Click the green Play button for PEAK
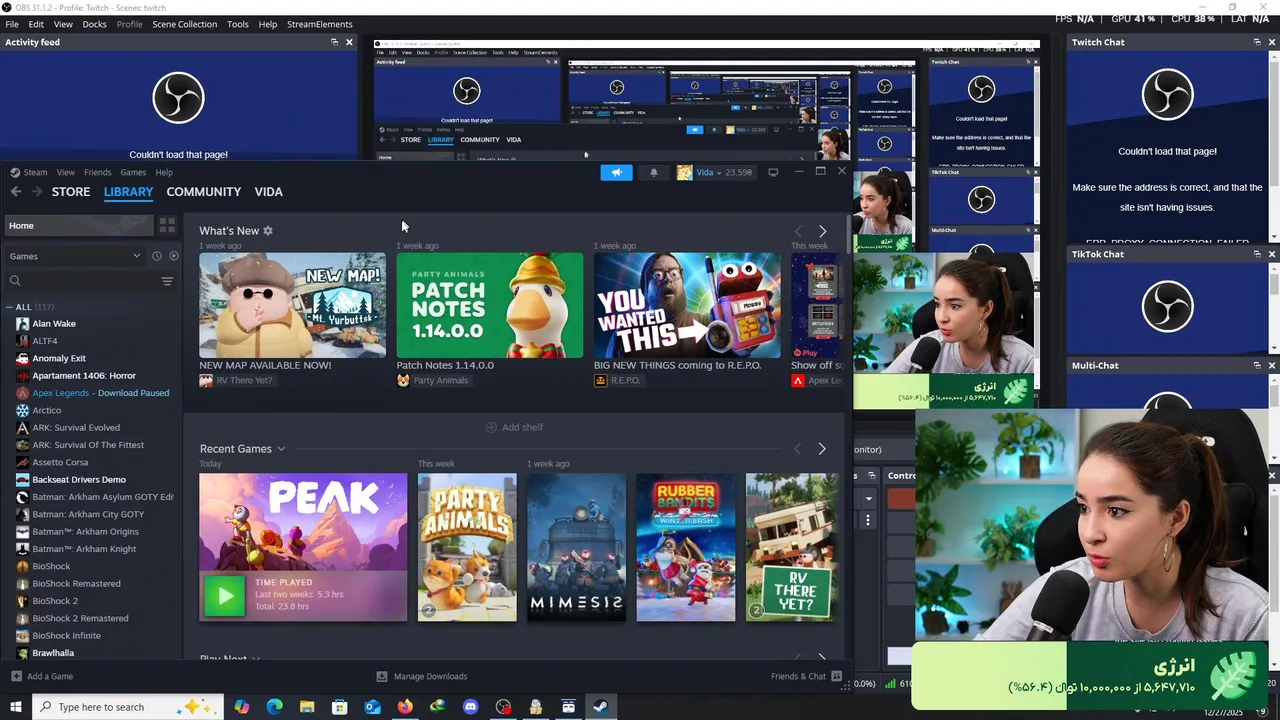The height and width of the screenshot is (720, 1280). (x=224, y=596)
